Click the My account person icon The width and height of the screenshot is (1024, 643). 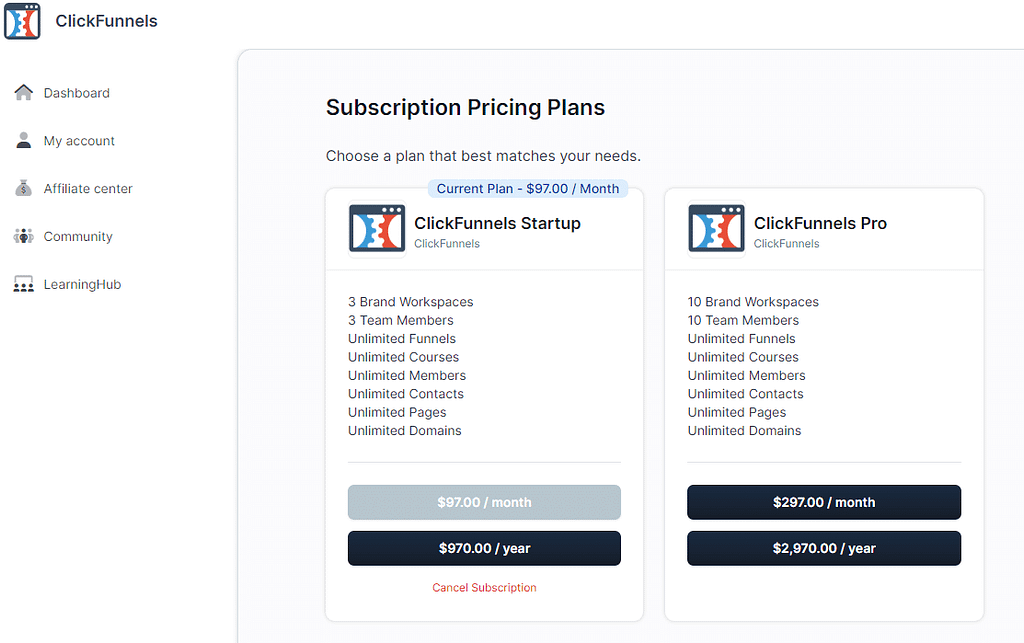click(24, 141)
